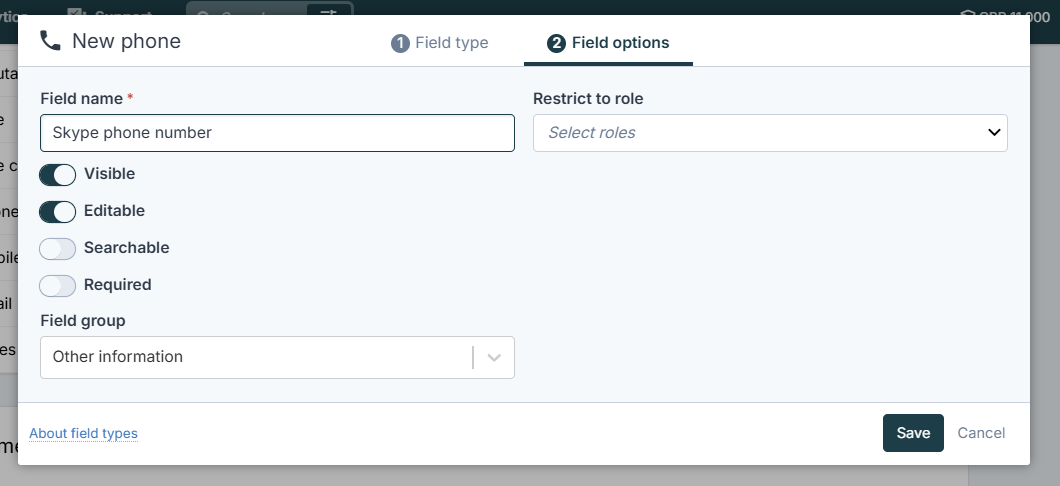1060x486 pixels.
Task: Click the phone icon beside New phone
Action: [50, 41]
